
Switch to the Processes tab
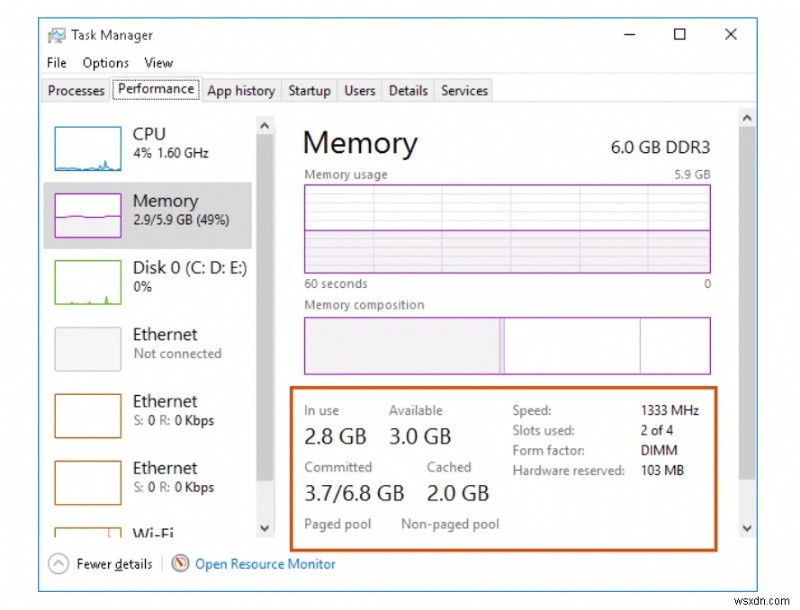tap(74, 90)
